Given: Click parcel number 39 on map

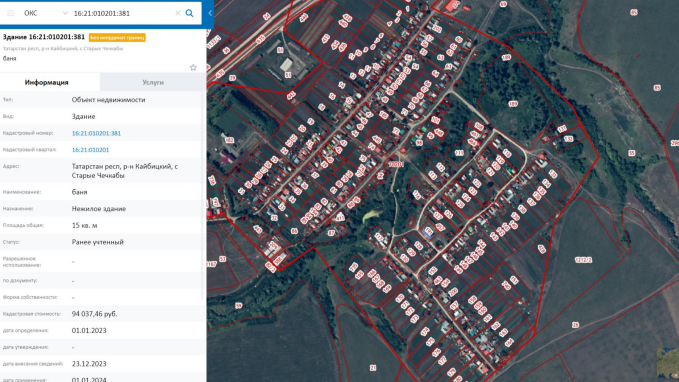Looking at the screenshot, I should click(238, 306).
